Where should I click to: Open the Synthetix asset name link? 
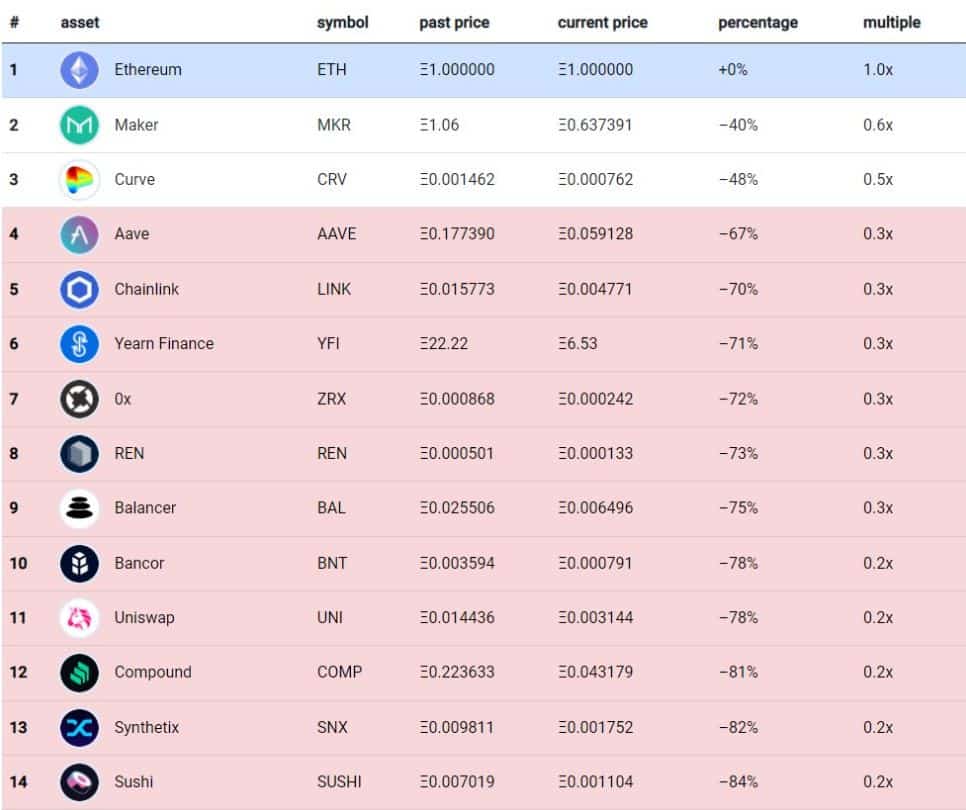(146, 727)
